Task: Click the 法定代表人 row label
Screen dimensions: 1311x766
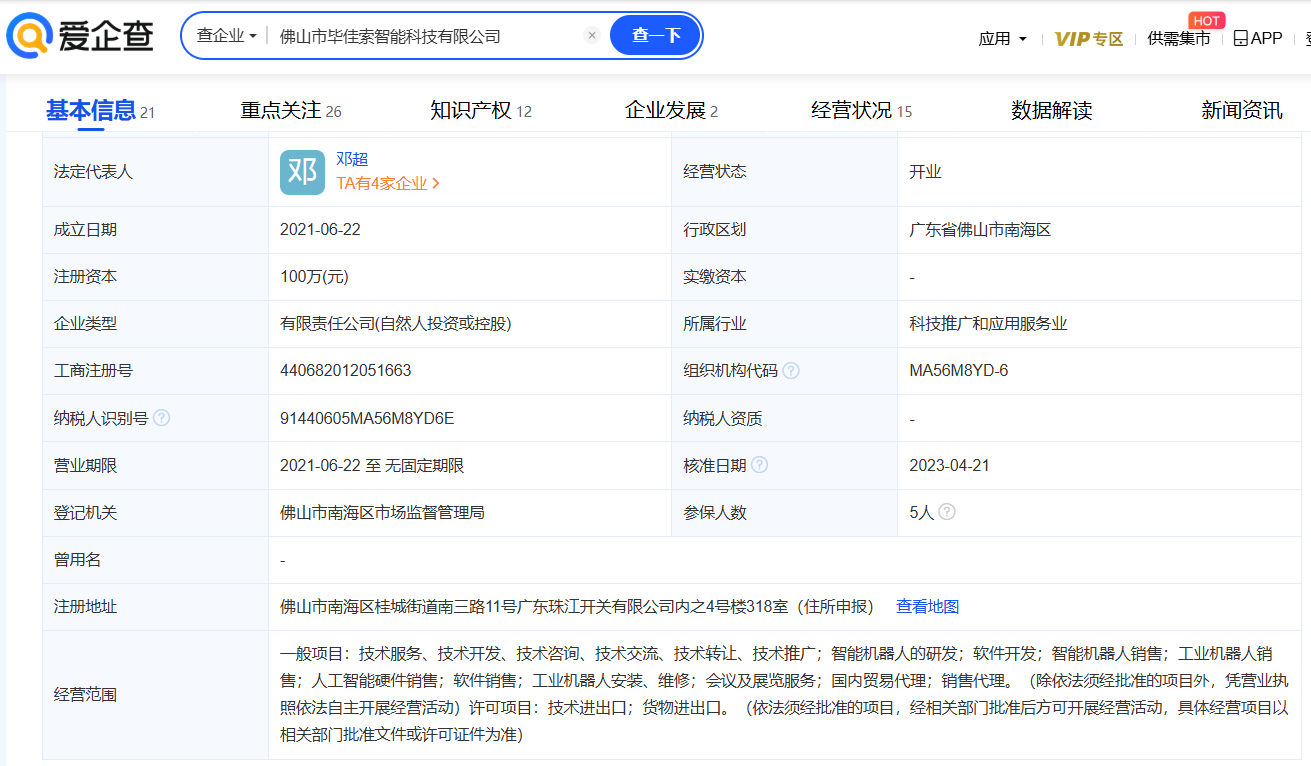Action: point(93,172)
